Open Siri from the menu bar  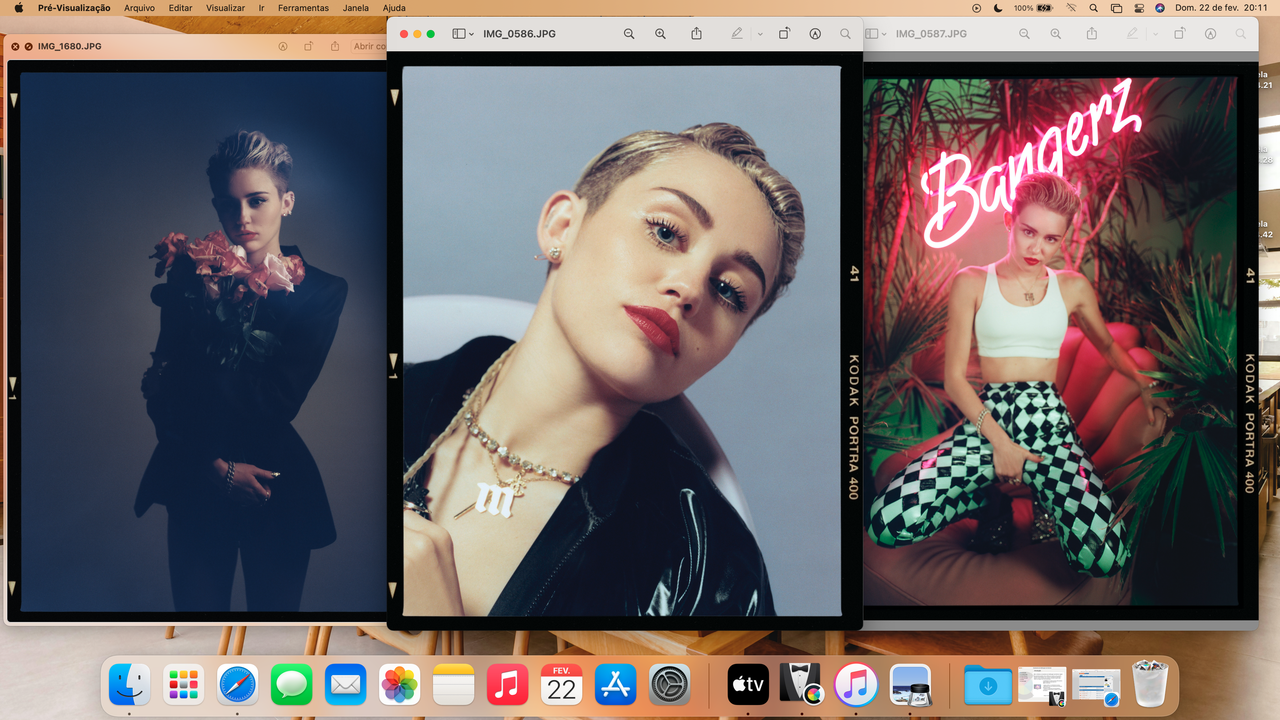pos(1160,8)
